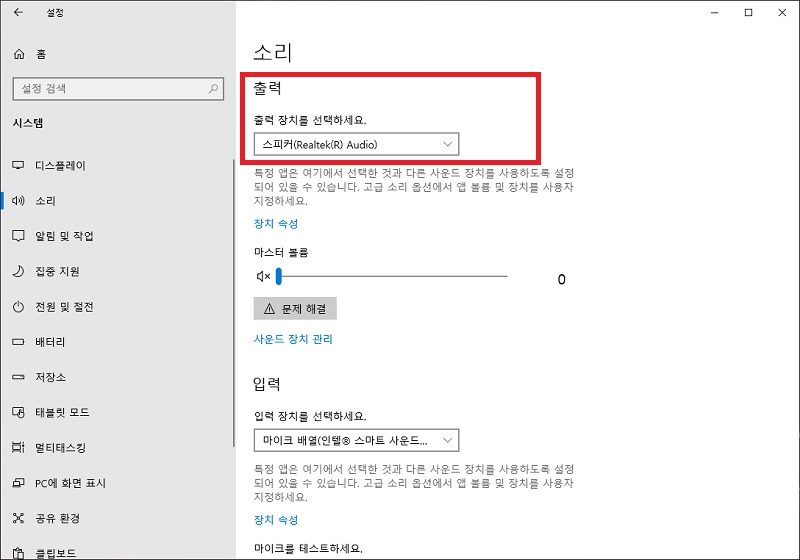Click the 홈 label in sidebar
This screenshot has width=800, height=560.
(41, 54)
